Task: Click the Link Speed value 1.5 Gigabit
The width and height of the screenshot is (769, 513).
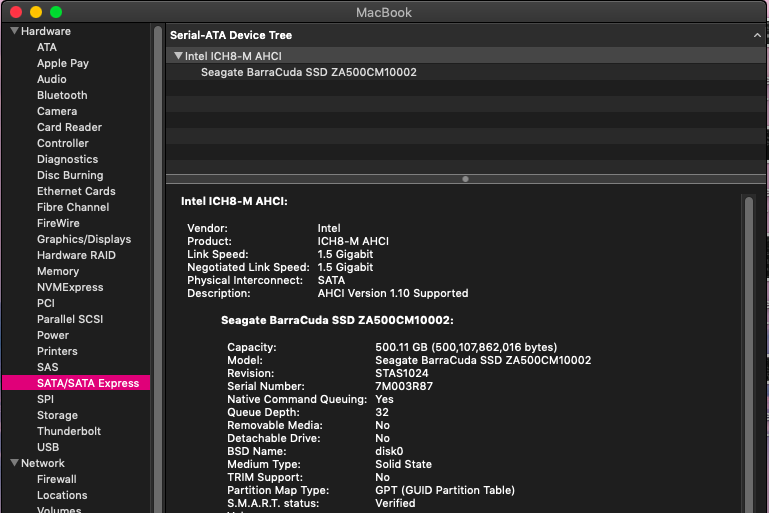Action: pos(345,254)
